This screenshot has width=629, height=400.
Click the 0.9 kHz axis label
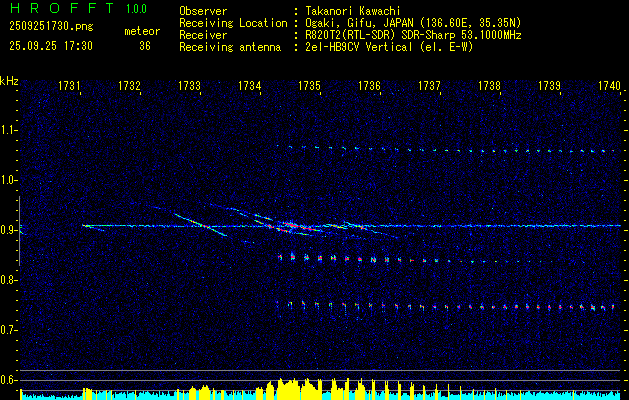pyautogui.click(x=7, y=230)
